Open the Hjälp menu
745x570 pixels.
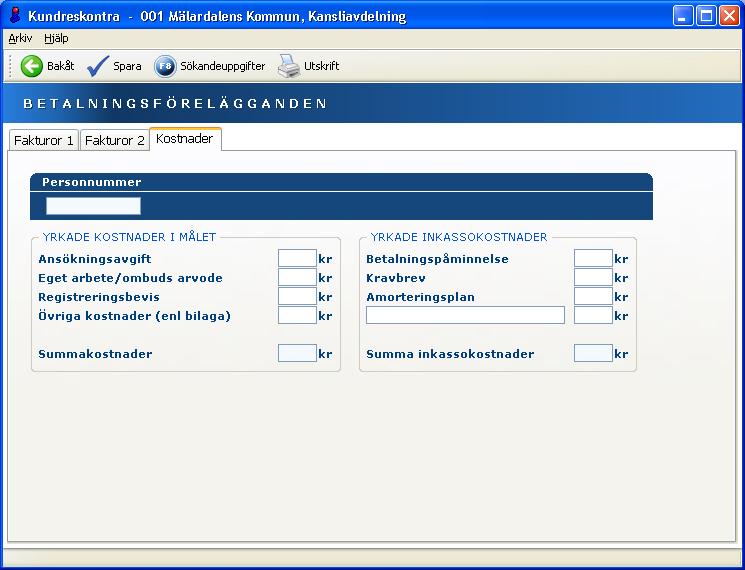(56, 38)
